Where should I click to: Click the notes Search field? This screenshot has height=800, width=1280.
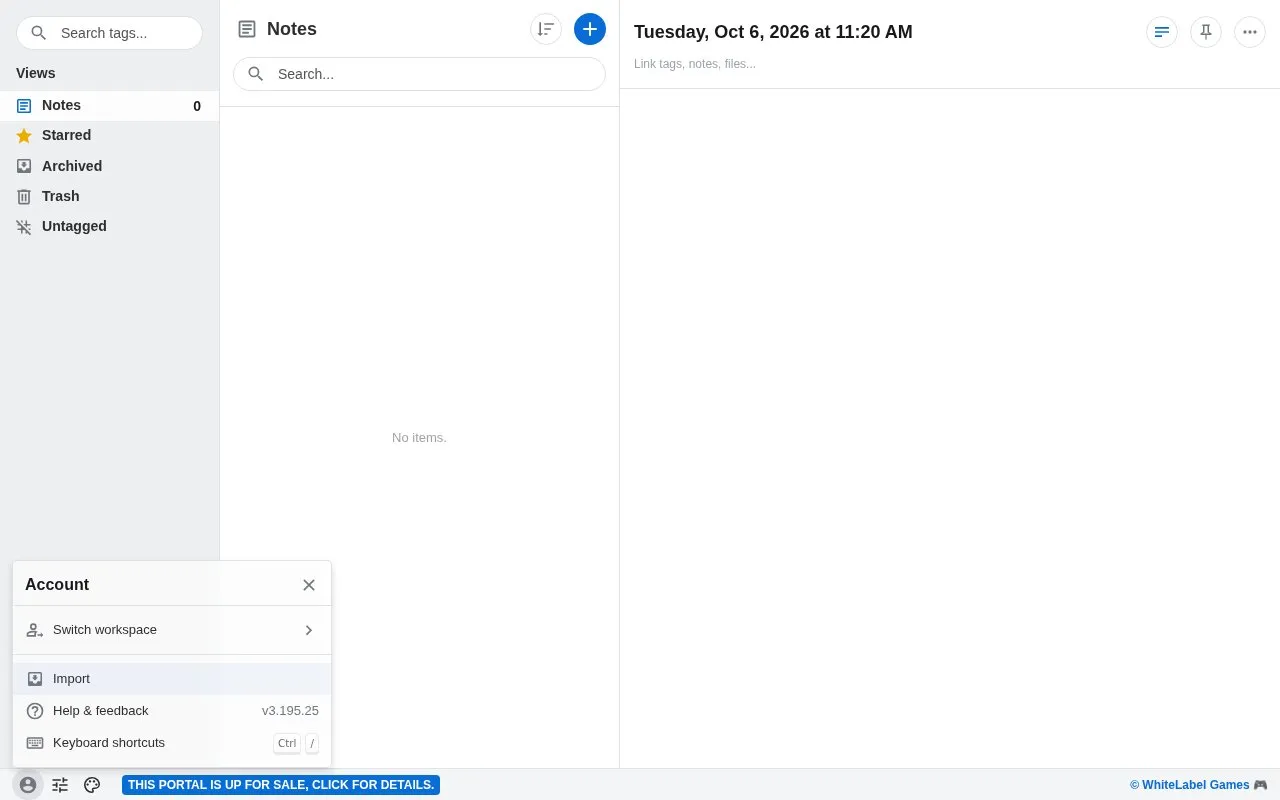click(419, 74)
